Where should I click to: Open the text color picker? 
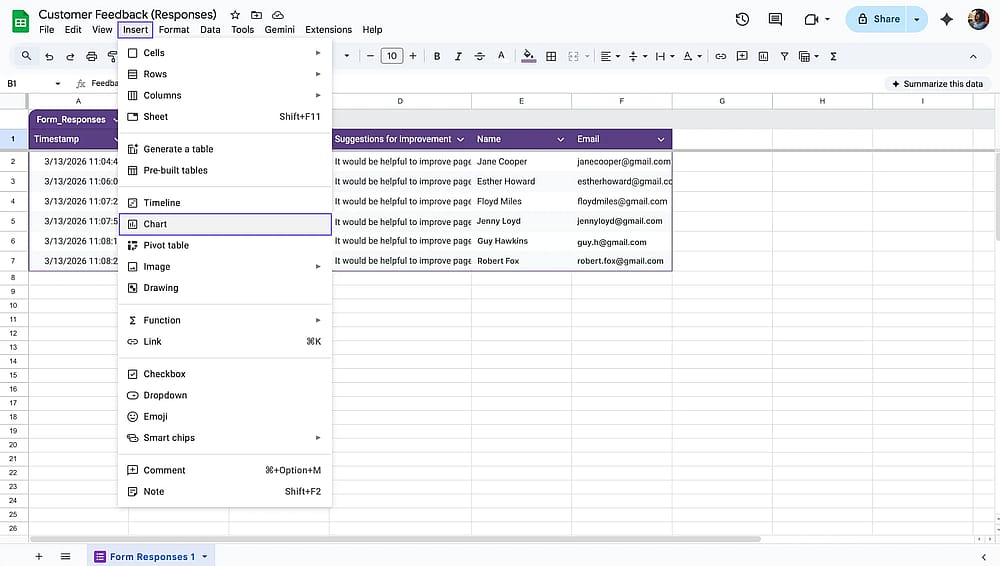click(501, 56)
